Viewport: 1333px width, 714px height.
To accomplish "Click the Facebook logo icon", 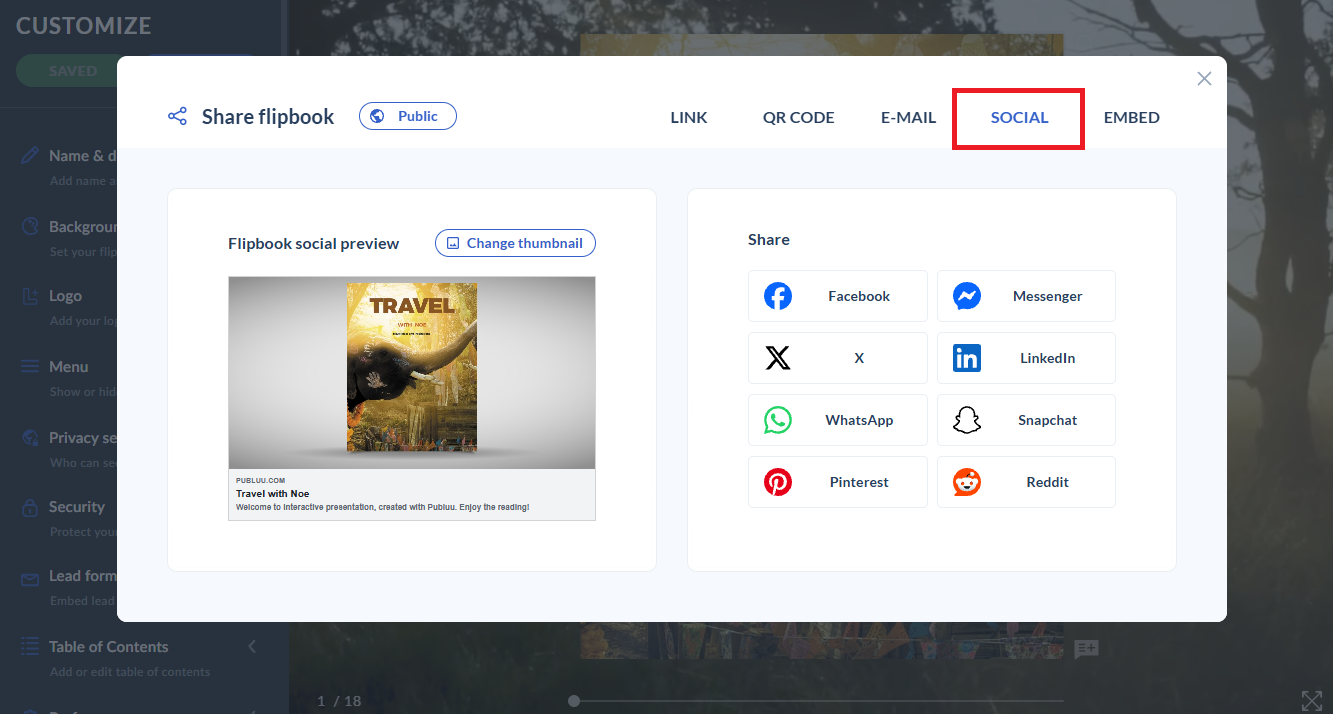I will [778, 296].
